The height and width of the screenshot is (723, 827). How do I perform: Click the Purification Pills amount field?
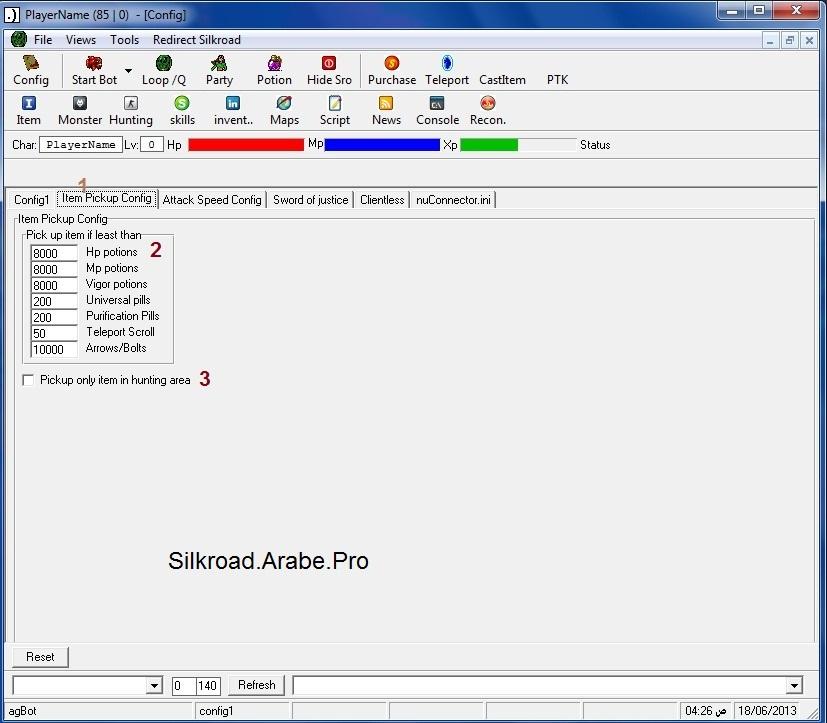point(54,317)
